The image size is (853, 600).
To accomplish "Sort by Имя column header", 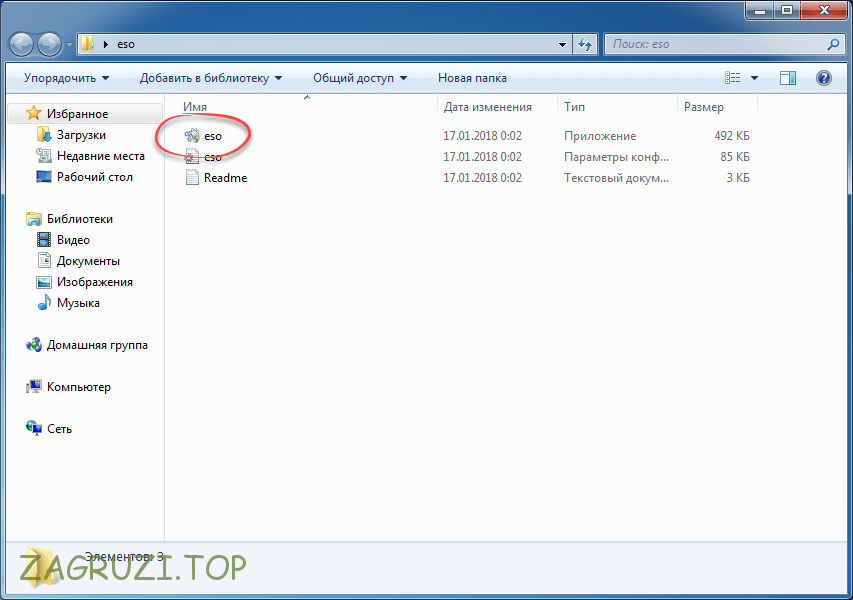I will [x=195, y=107].
